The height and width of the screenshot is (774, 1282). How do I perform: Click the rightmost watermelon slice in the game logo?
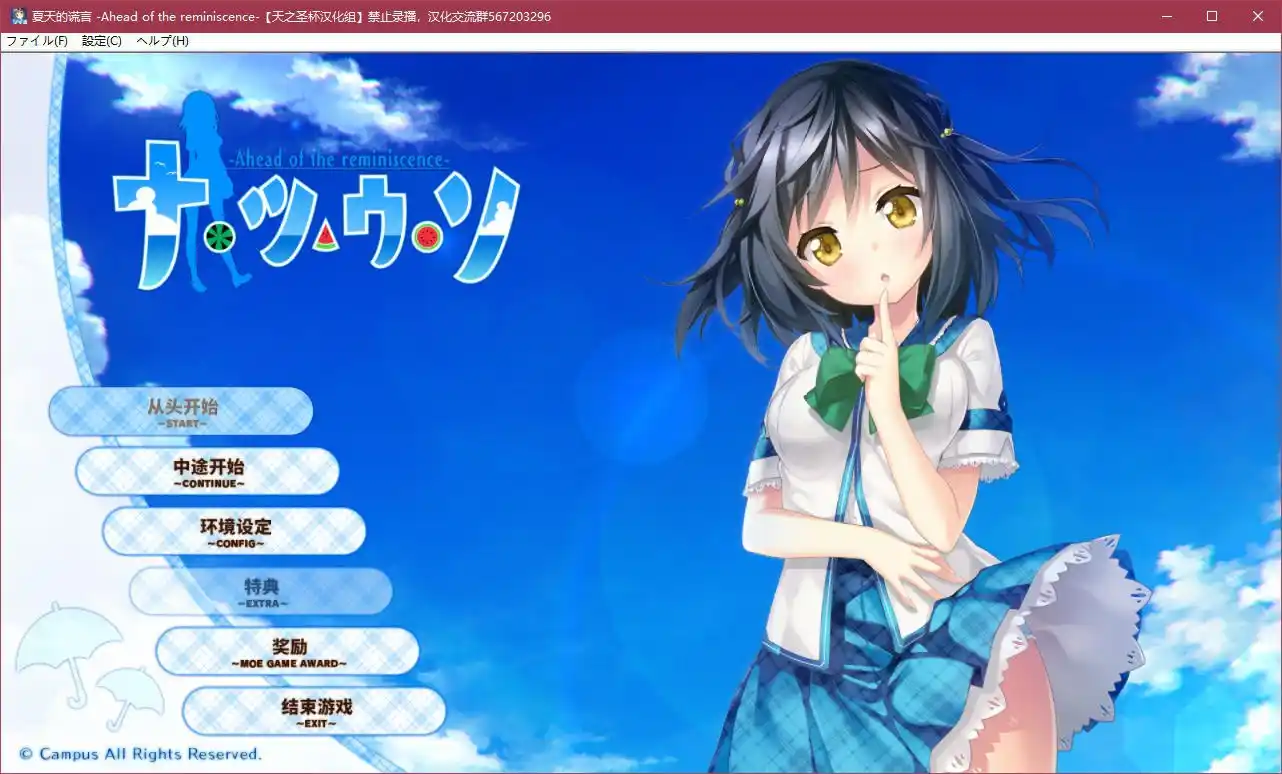click(x=428, y=236)
